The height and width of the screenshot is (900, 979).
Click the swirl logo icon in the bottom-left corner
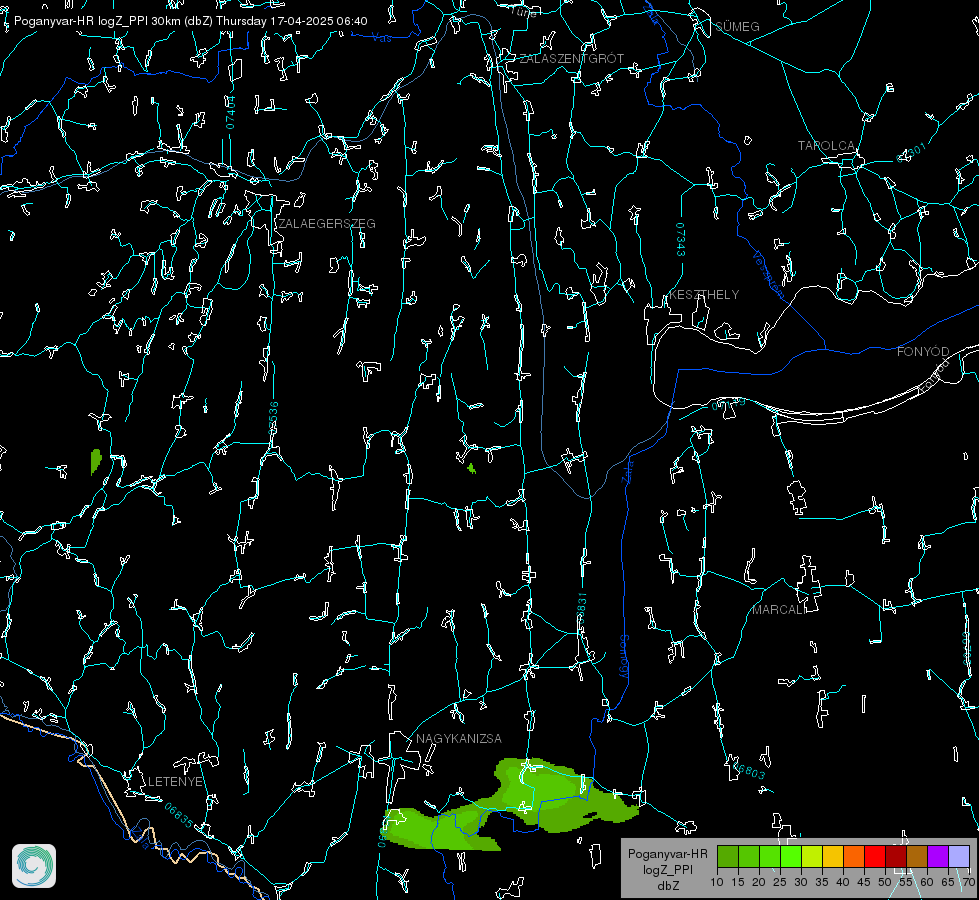tap(34, 866)
